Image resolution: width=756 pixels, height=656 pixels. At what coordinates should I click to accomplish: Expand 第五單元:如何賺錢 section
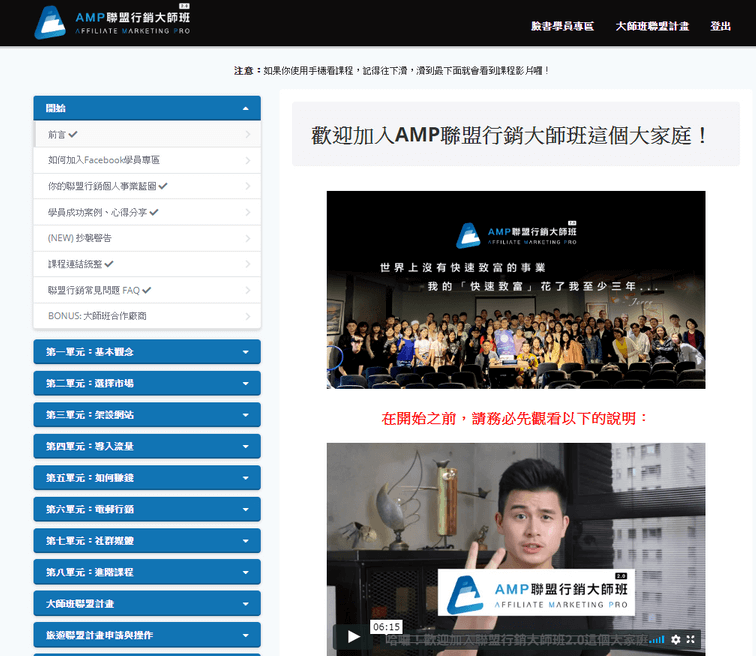[x=147, y=478]
